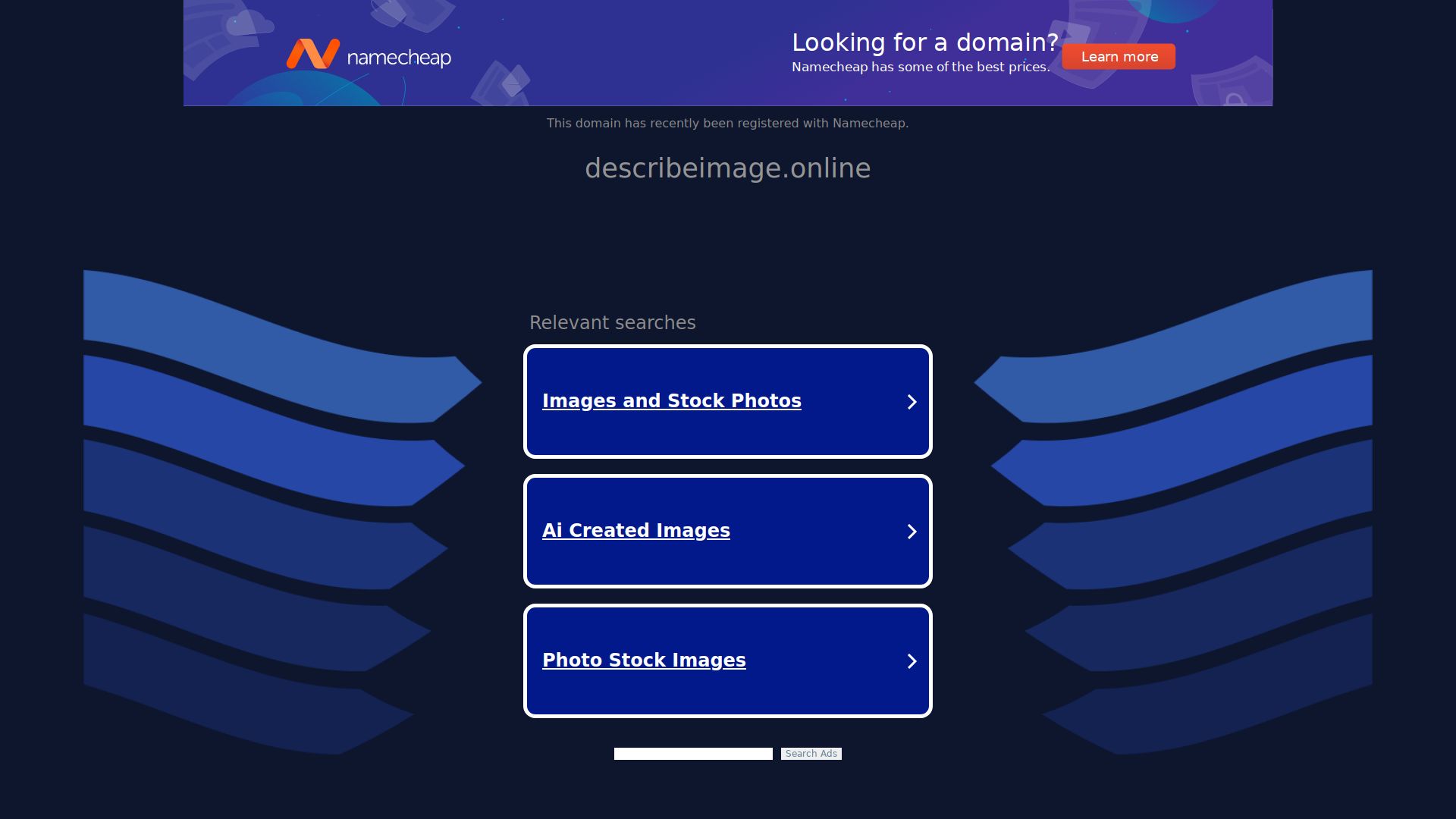Click the describeimage.online domain title
1456x819 pixels.
coord(727,168)
